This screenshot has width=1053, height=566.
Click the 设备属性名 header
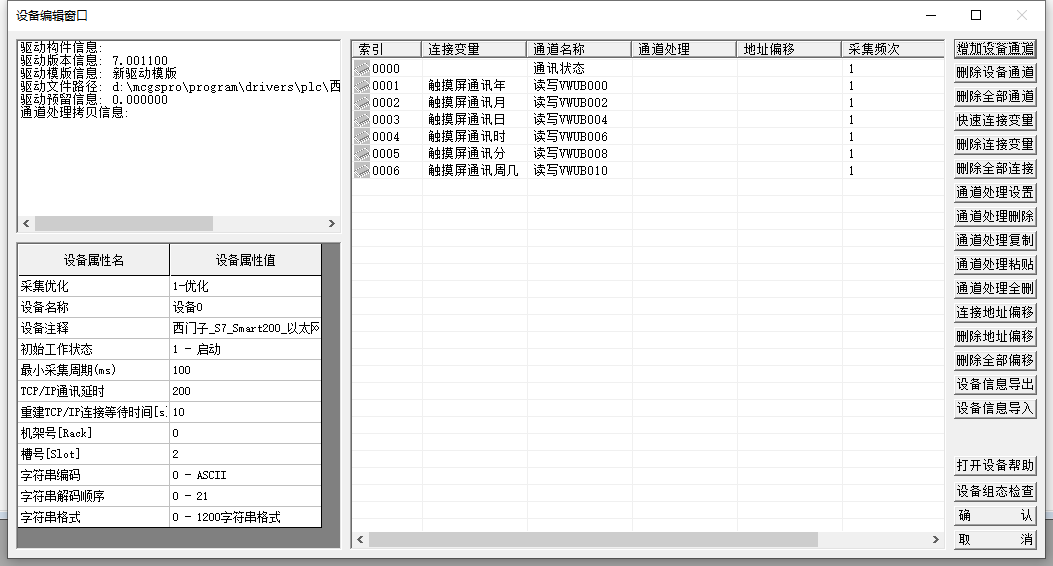(x=93, y=261)
